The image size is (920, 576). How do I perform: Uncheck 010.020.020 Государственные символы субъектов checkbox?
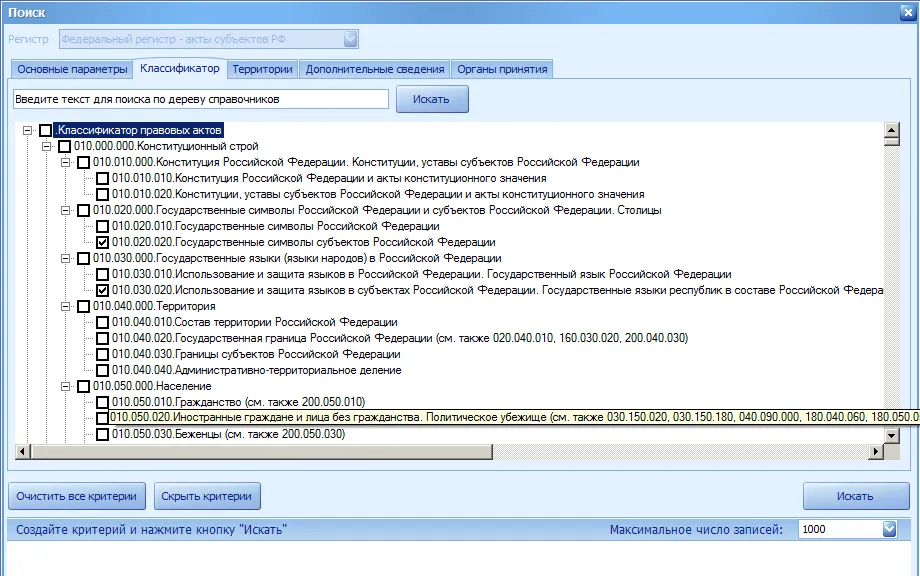click(103, 242)
